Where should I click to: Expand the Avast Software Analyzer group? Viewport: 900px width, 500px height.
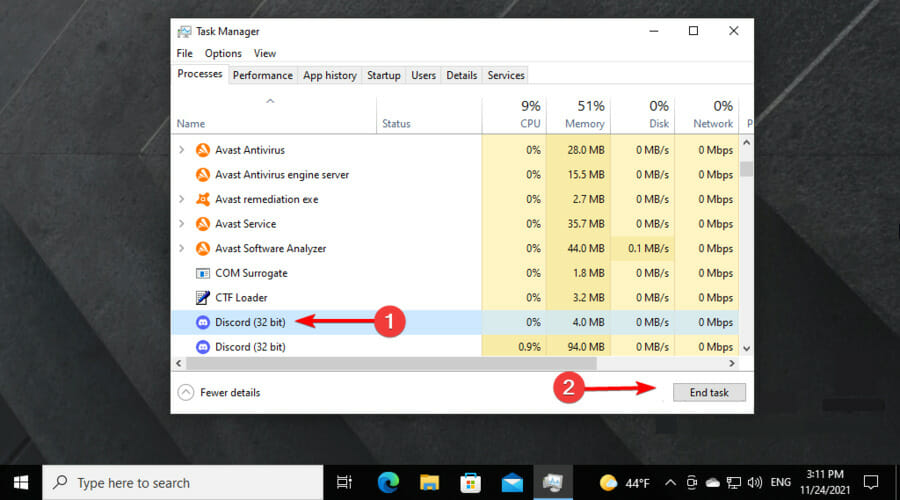pyautogui.click(x=181, y=249)
